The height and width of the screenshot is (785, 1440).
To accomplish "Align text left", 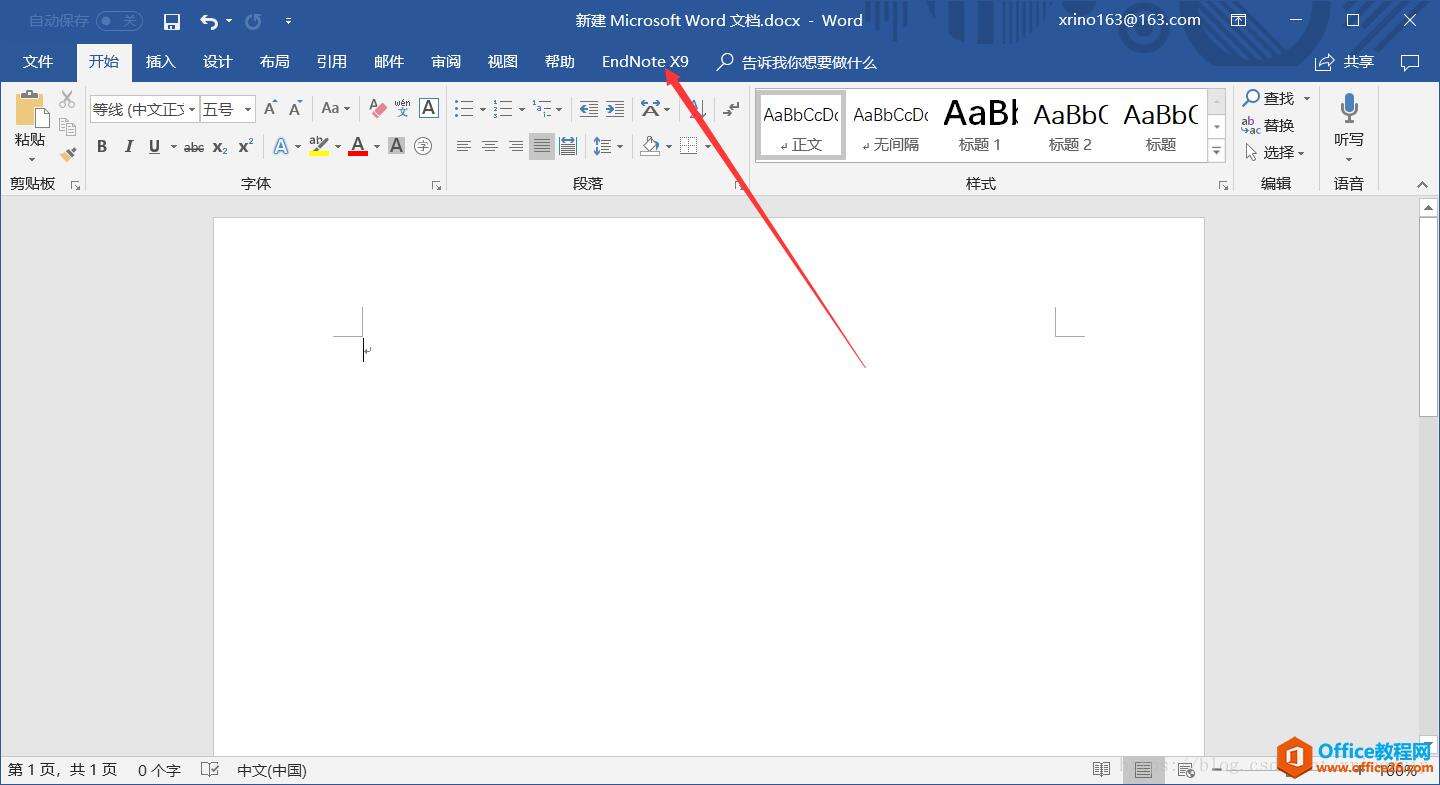I will (x=464, y=147).
